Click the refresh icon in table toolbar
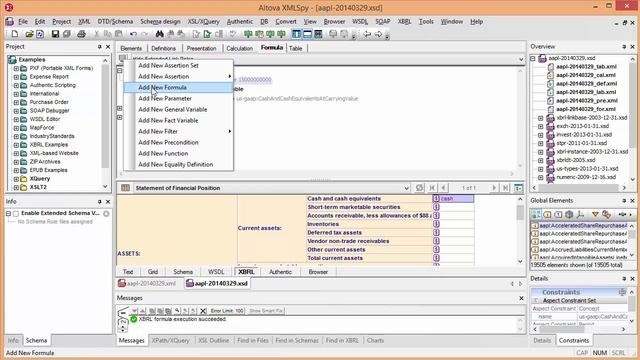The image size is (640, 360). 419,188
